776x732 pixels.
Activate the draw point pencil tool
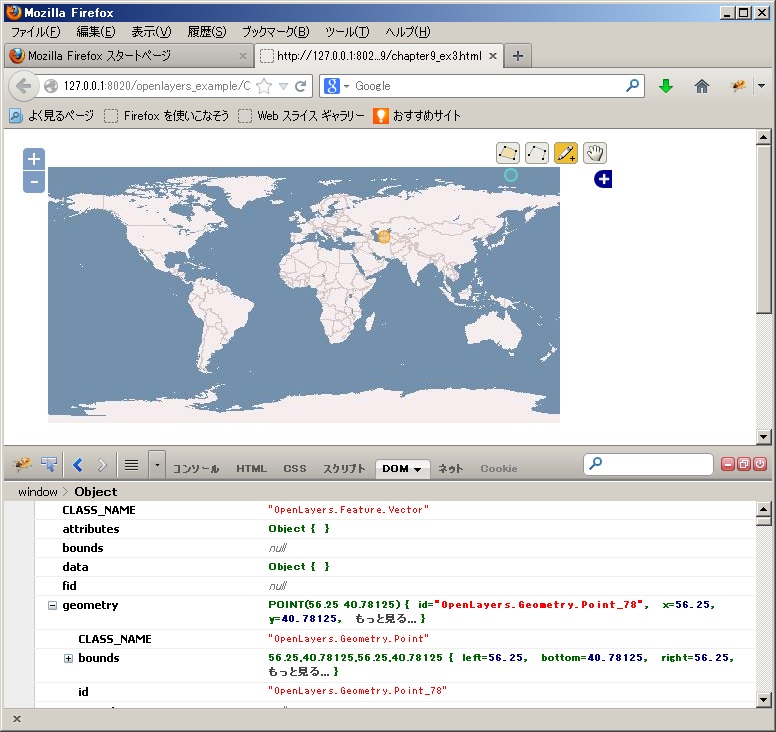(x=566, y=153)
